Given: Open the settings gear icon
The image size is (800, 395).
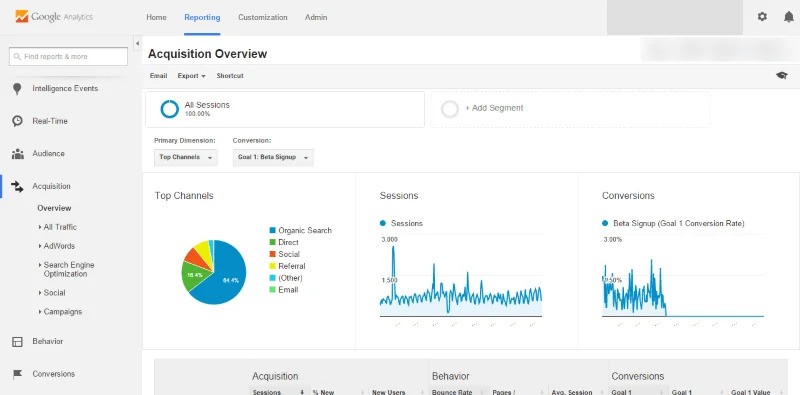Looking at the screenshot, I should tap(762, 17).
